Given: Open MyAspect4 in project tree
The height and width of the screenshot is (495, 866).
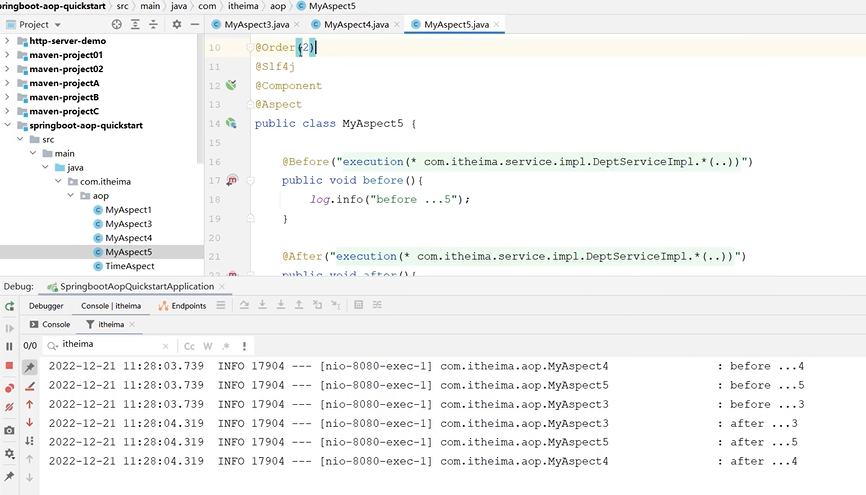Looking at the screenshot, I should [128, 238].
